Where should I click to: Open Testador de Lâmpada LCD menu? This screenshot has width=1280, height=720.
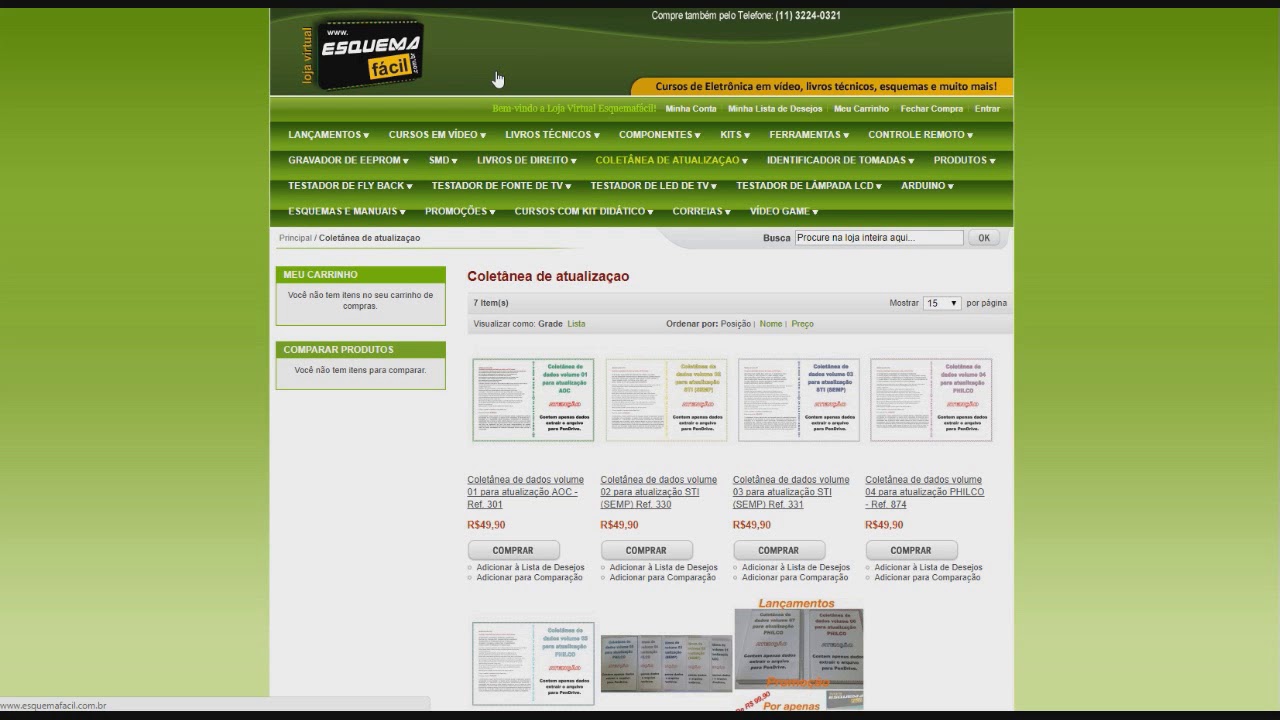[x=809, y=186]
